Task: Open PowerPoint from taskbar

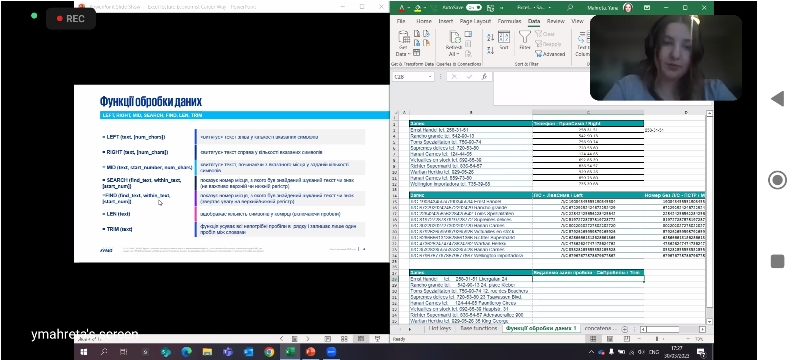Action: coord(310,352)
